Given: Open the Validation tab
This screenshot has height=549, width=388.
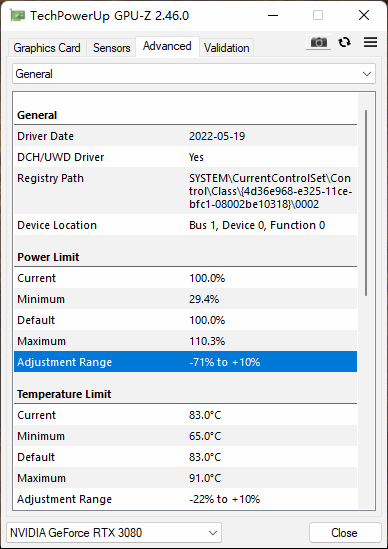Looking at the screenshot, I should click(227, 48).
